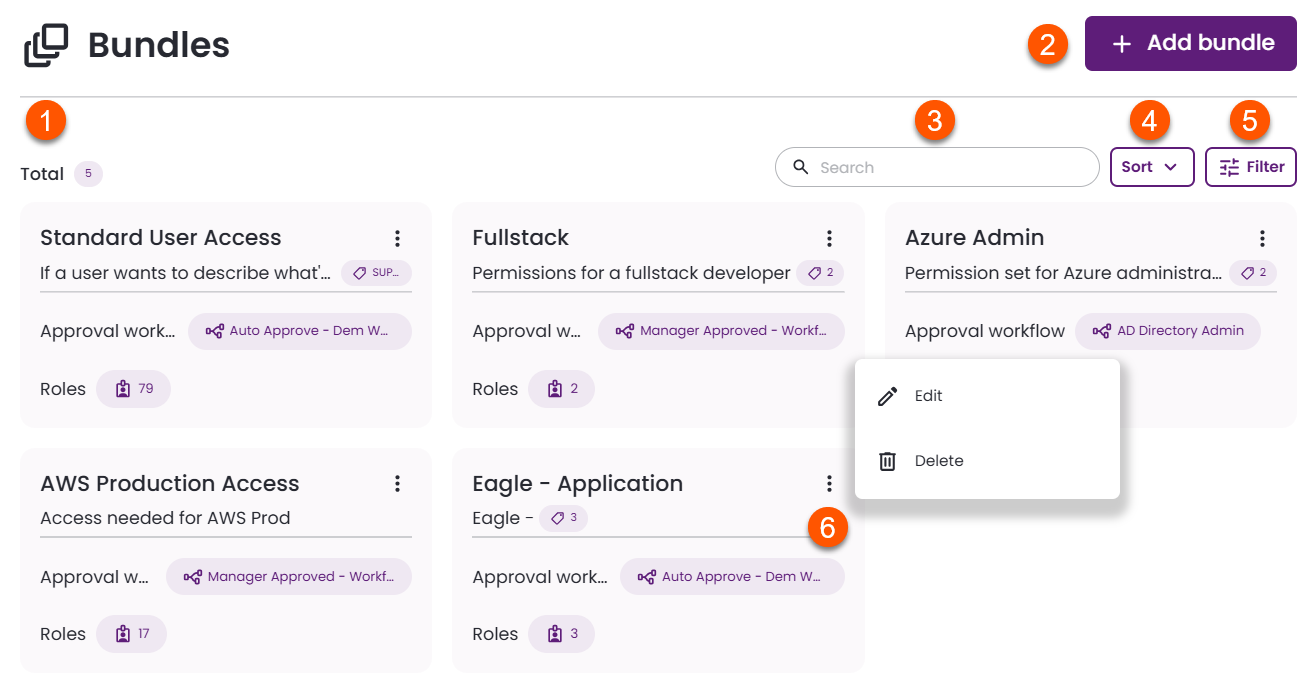This screenshot has height=694, width=1312.
Task: Open the Filter options
Action: [x=1251, y=167]
